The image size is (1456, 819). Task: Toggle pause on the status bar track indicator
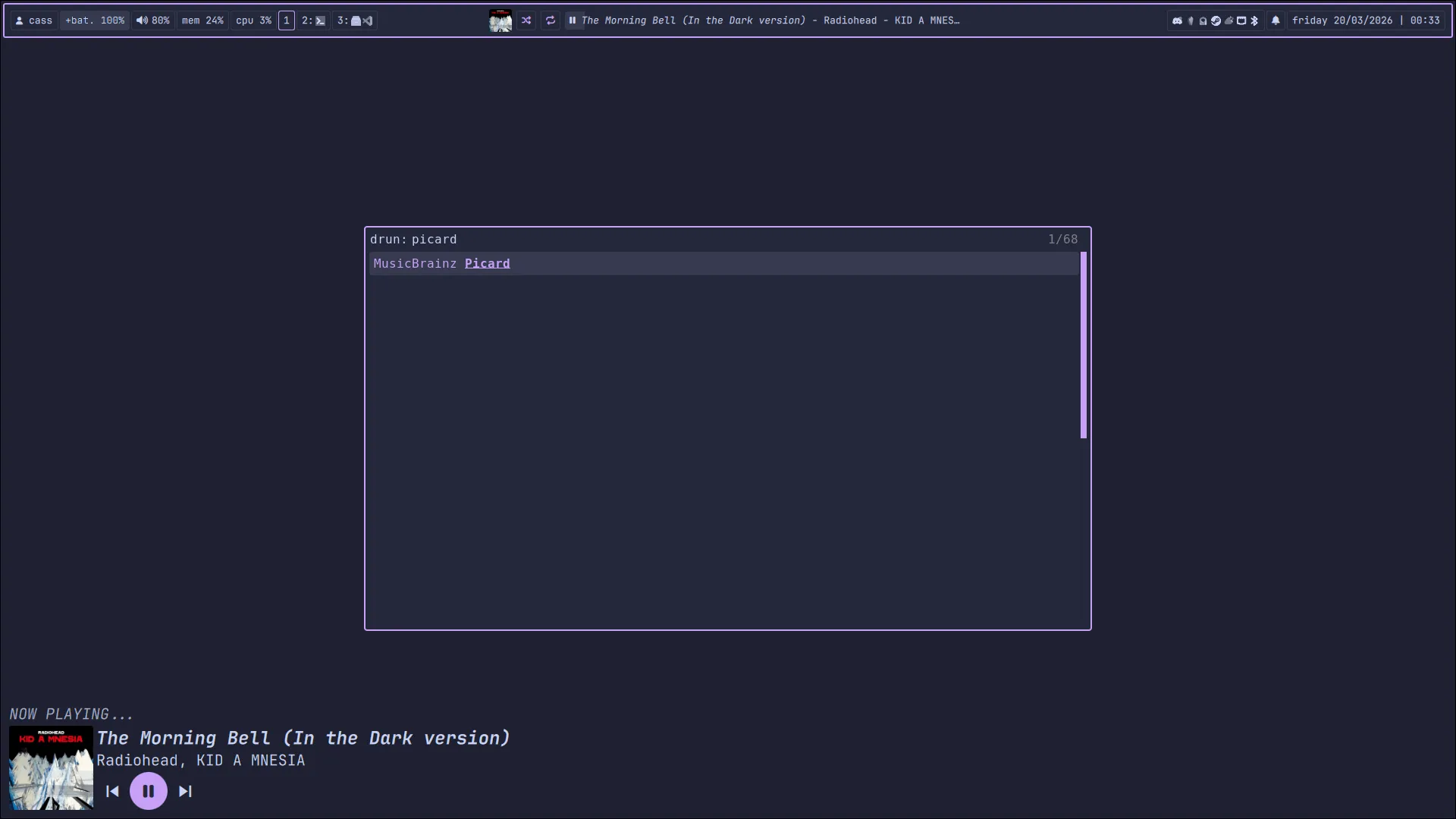pos(573,20)
